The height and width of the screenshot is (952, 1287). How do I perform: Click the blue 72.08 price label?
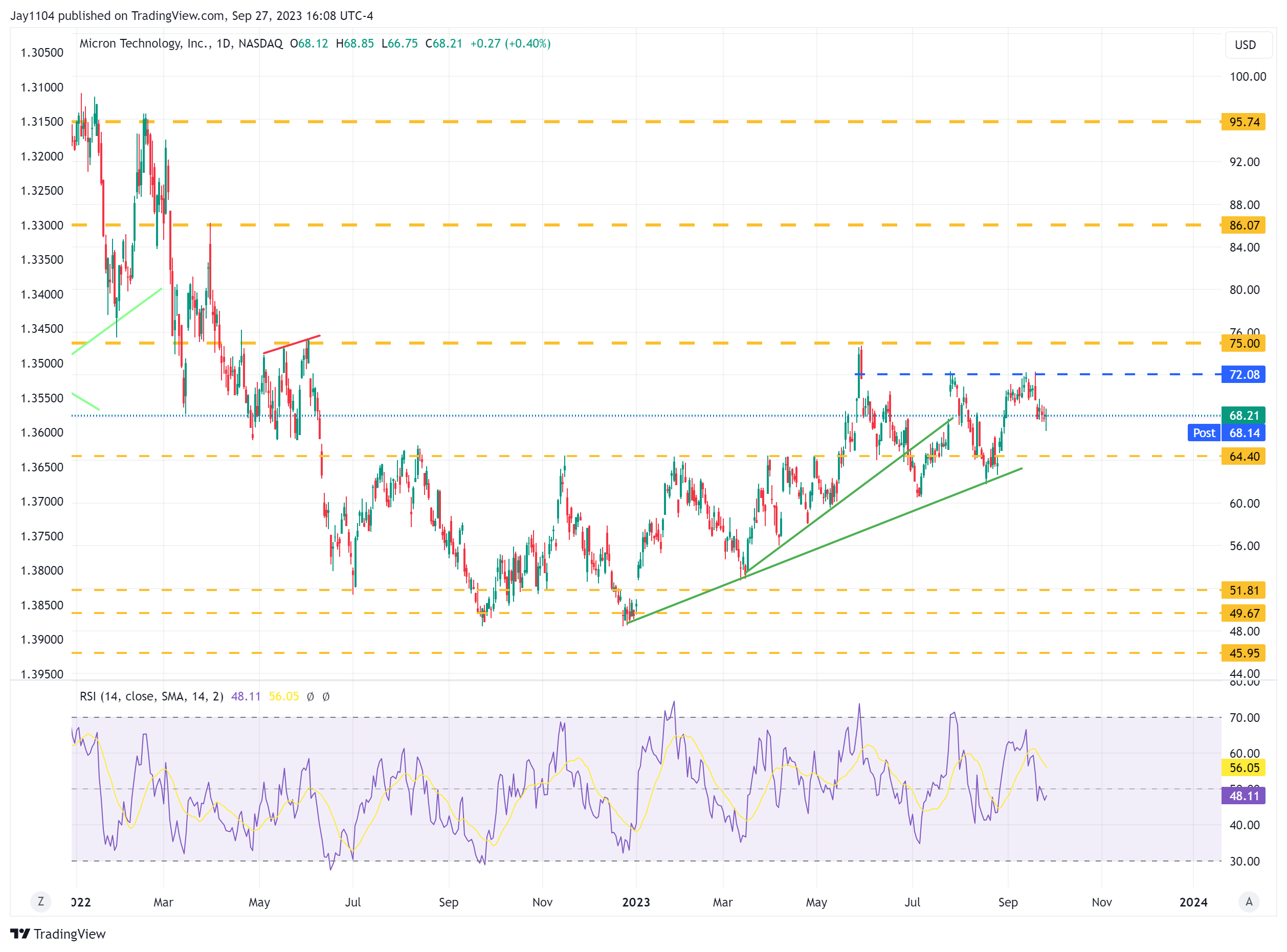[1243, 375]
